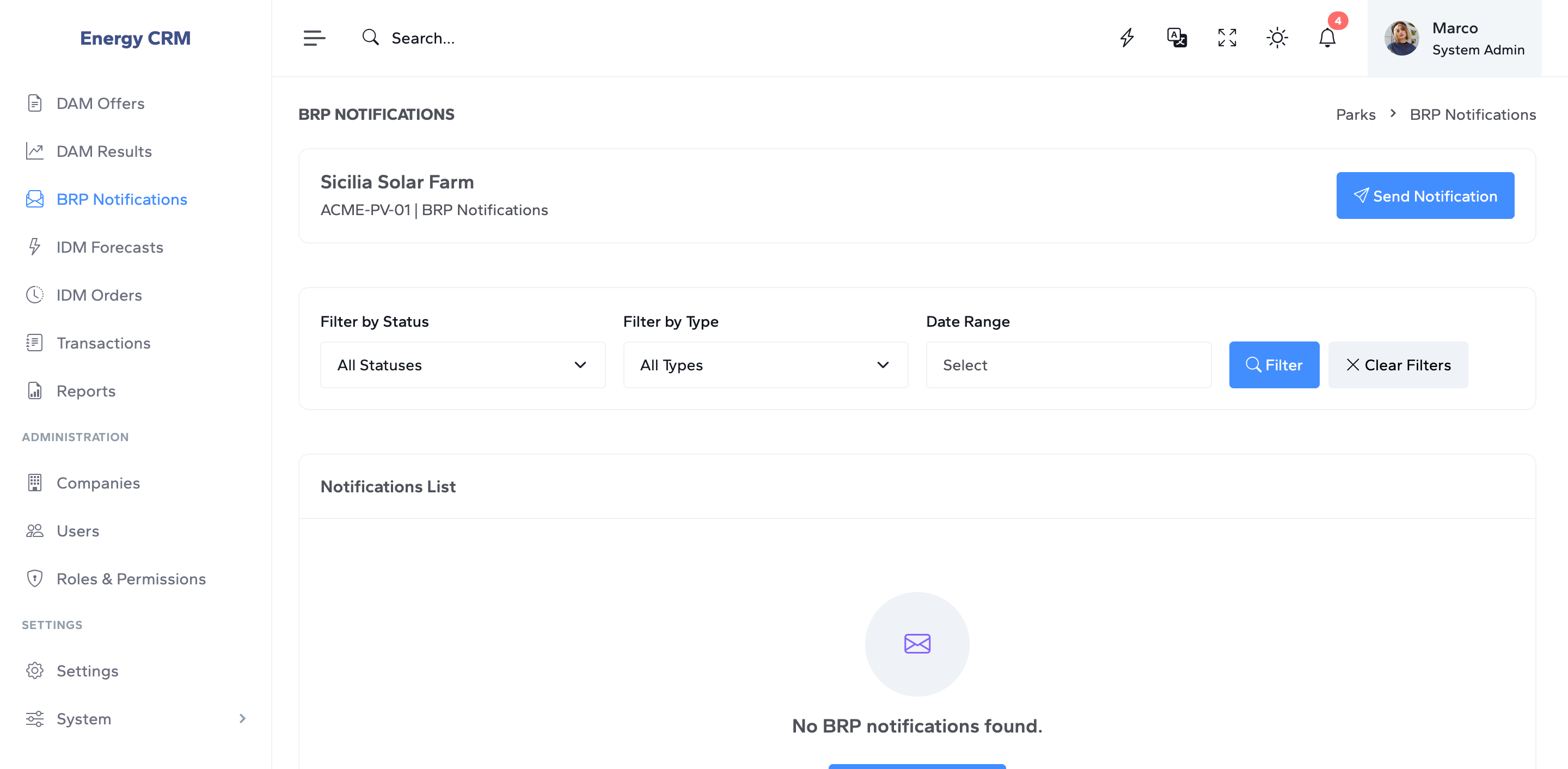Screen dimensions: 1568x769
Task: Open the language translation switcher
Action: 1176,38
